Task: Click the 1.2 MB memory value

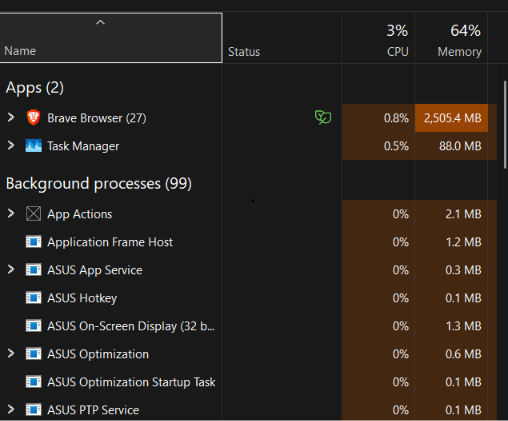Action: (463, 242)
